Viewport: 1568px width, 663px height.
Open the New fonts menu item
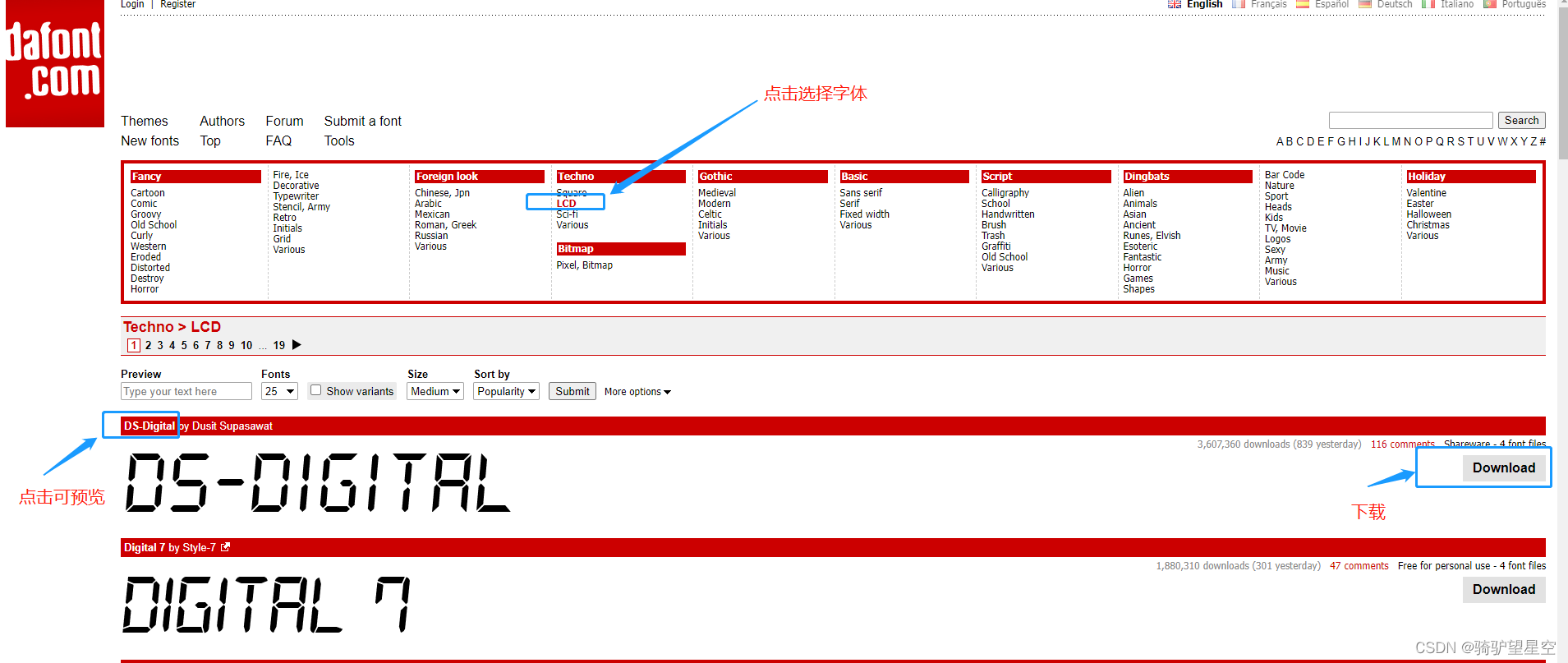(149, 140)
